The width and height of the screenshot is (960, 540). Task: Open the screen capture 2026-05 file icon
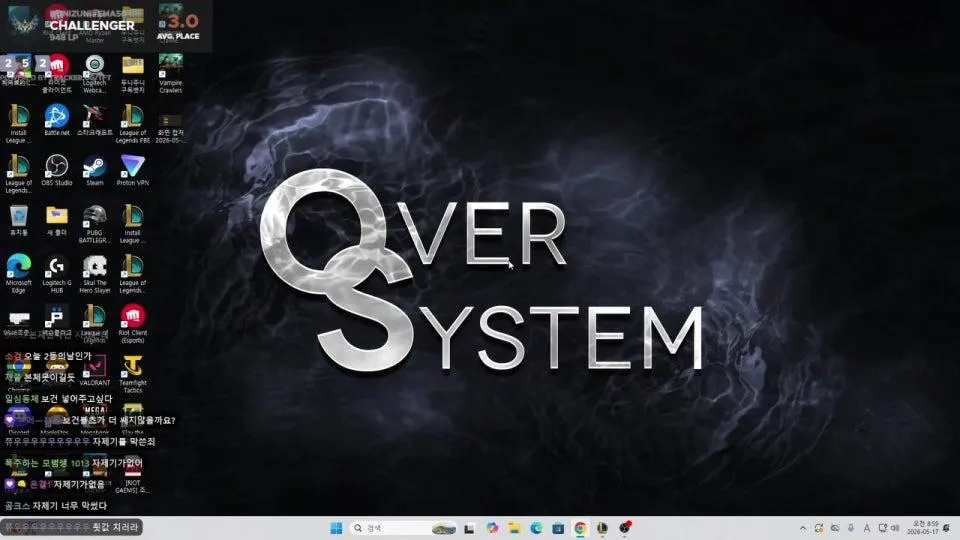pyautogui.click(x=170, y=127)
